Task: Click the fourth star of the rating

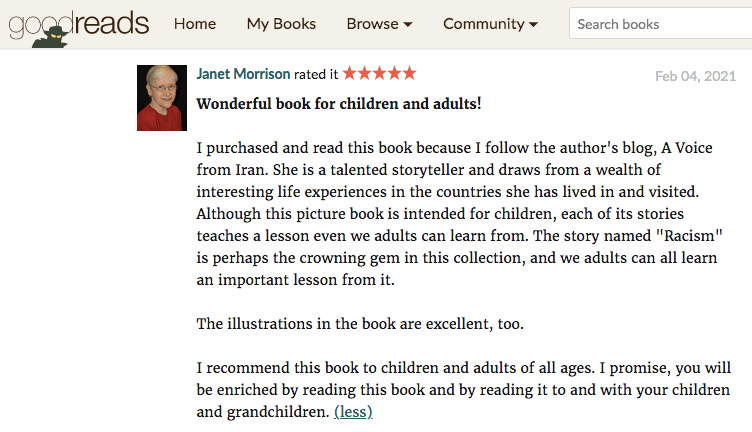Action: pyautogui.click(x=395, y=73)
